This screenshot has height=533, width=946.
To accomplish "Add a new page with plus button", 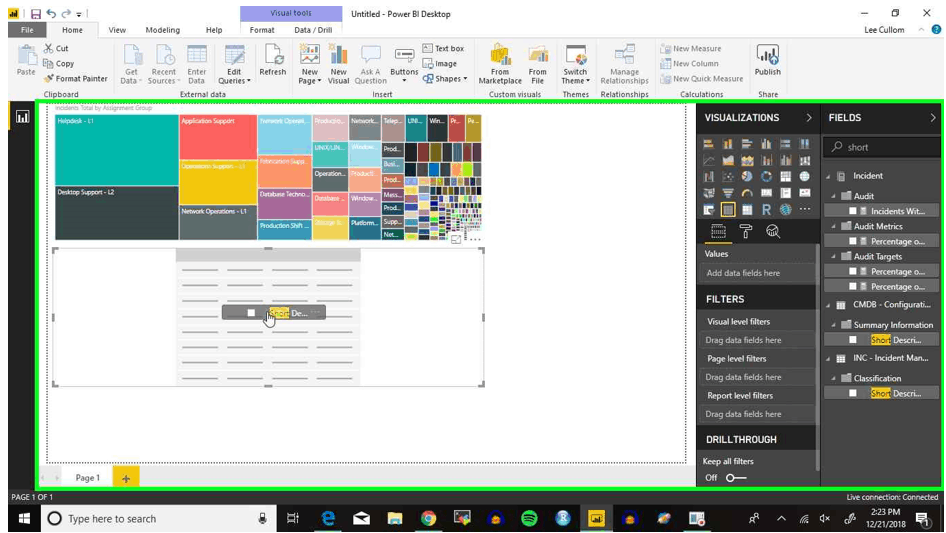I will pyautogui.click(x=125, y=478).
